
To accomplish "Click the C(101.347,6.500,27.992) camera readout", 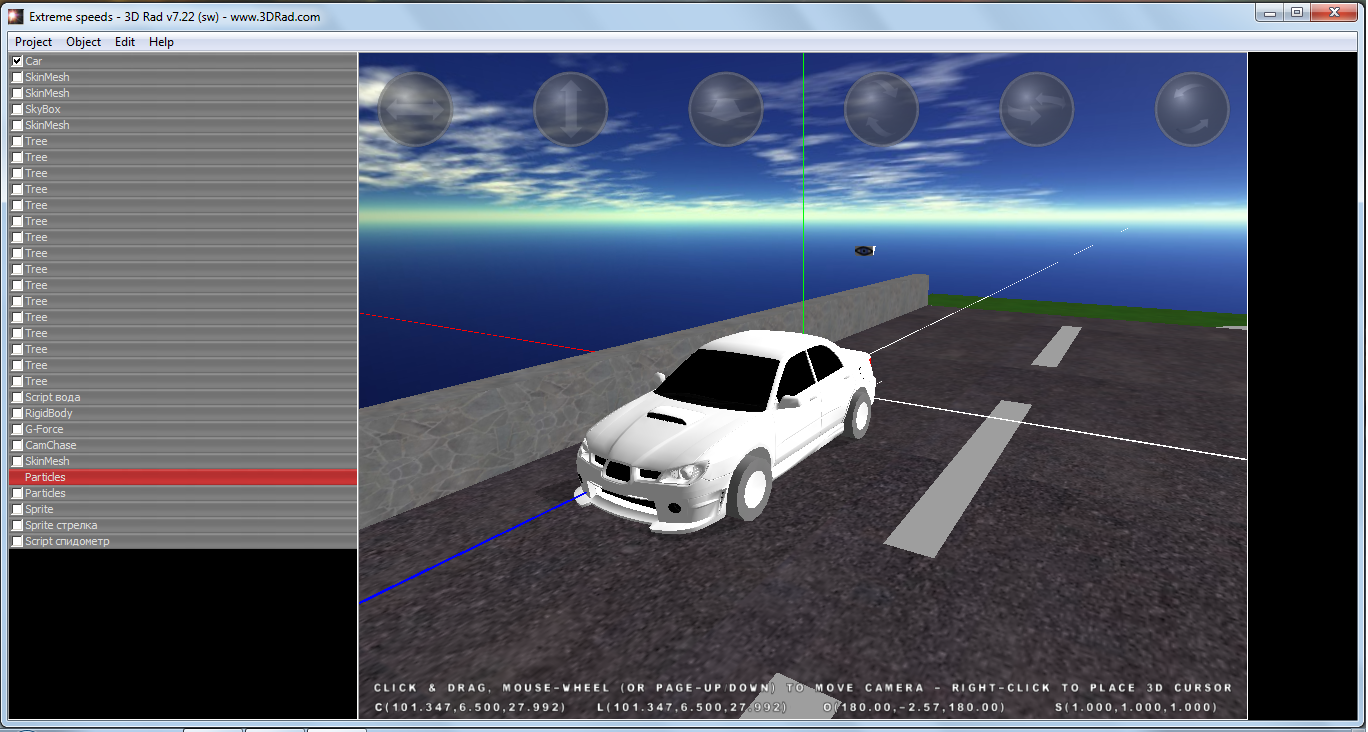I will tap(470, 707).
